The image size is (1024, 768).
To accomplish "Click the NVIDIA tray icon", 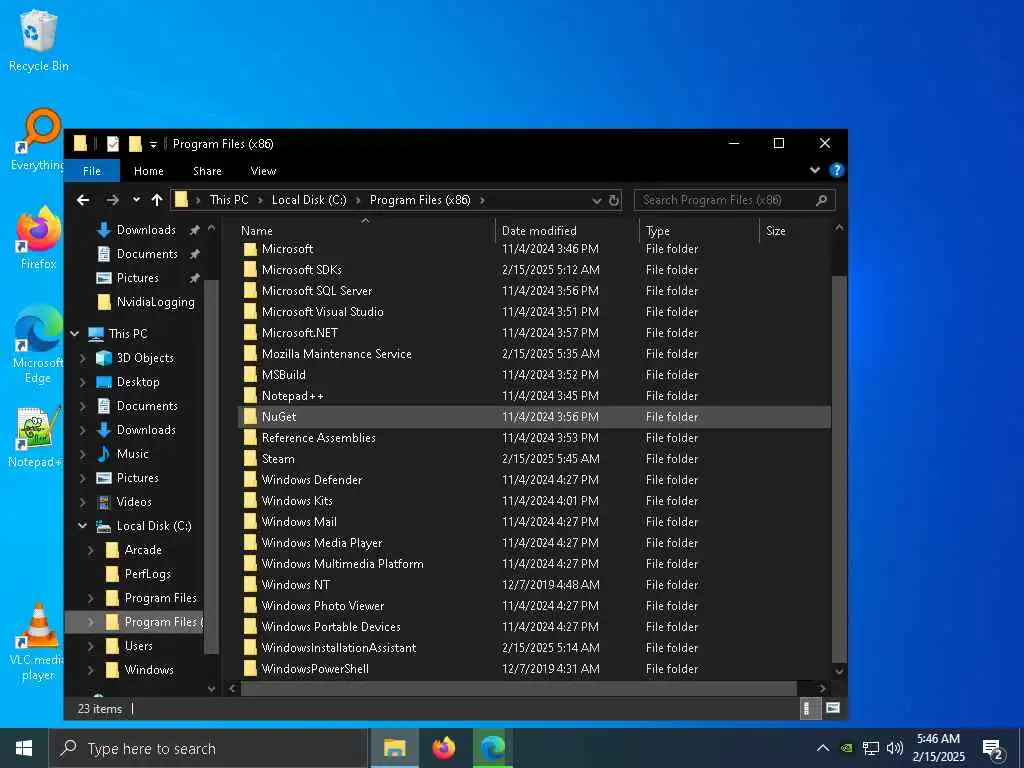I will [846, 748].
